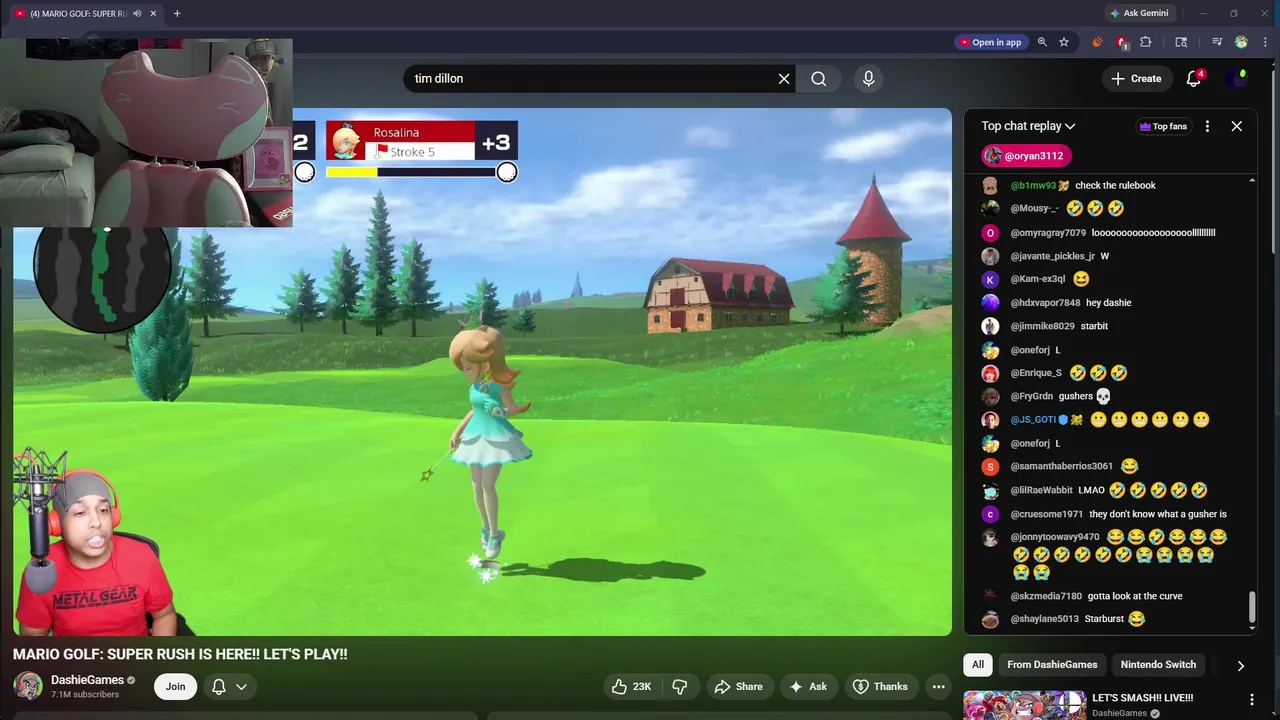Open media controls music icon
Screen dimensions: 1280x720
(1217, 42)
